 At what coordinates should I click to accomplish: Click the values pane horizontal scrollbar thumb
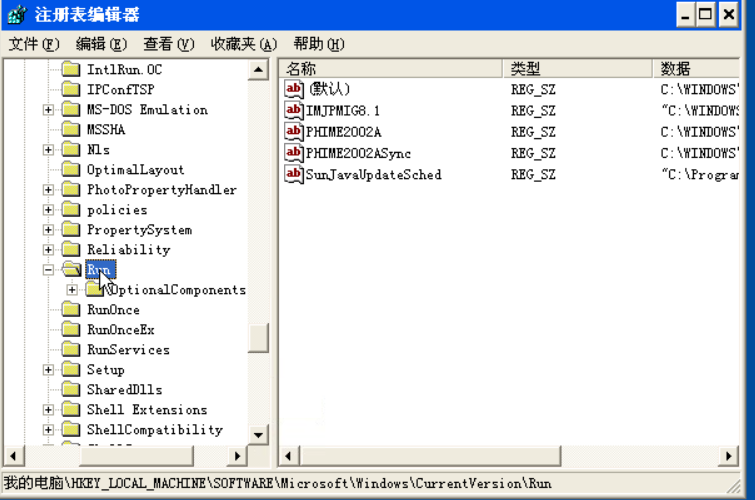[x=430, y=456]
